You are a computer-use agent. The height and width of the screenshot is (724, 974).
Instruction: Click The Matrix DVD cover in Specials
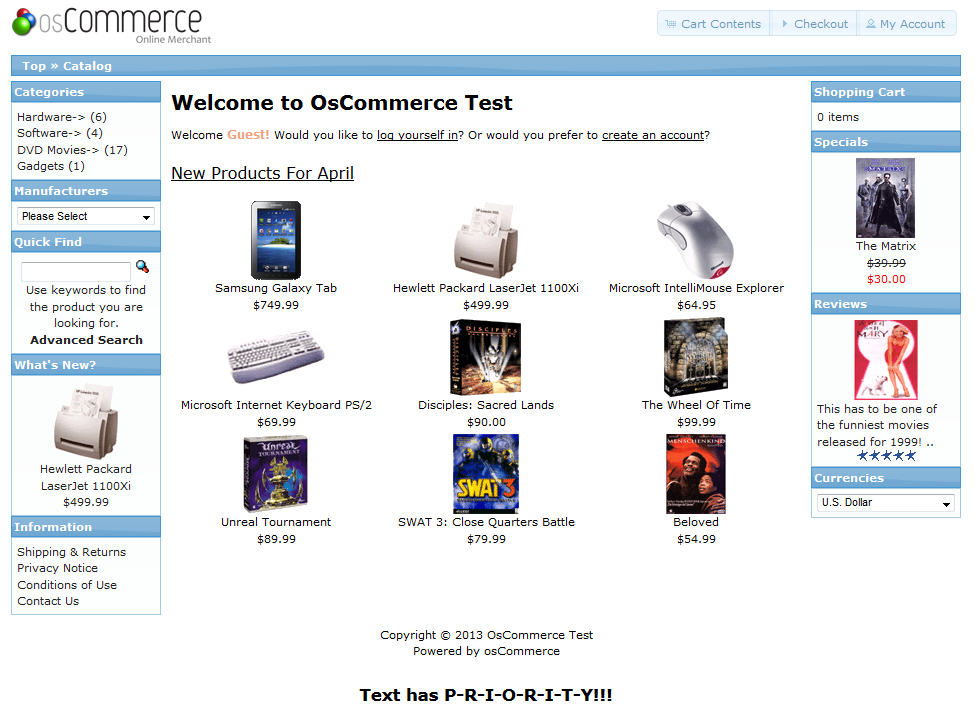(x=885, y=198)
